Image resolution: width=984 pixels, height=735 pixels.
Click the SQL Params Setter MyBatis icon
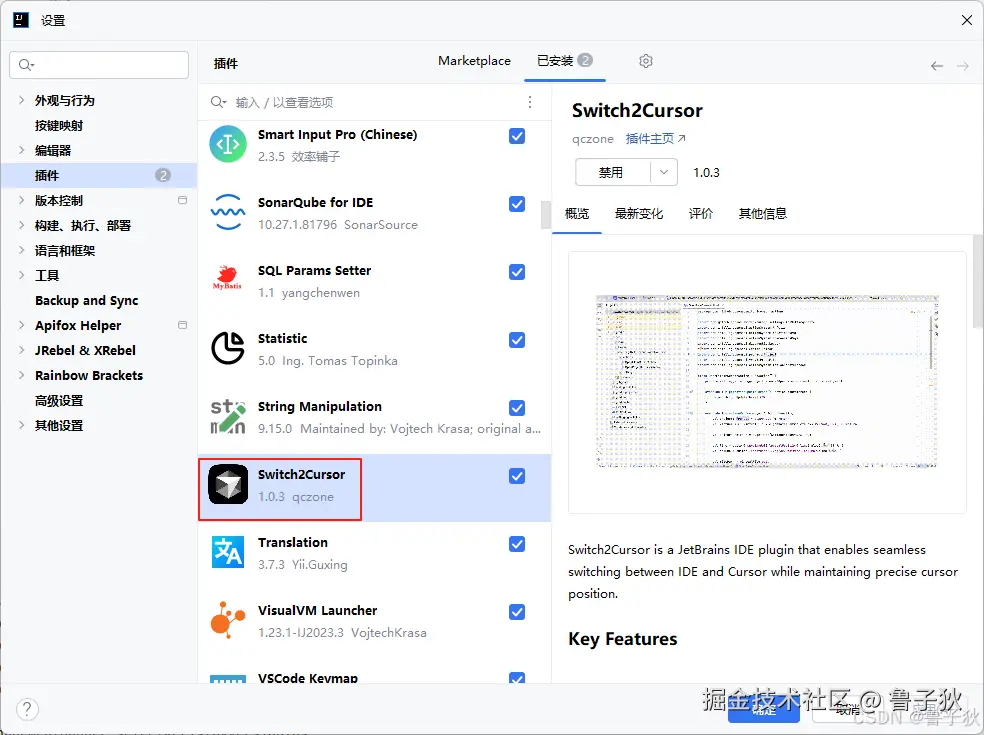tap(227, 278)
